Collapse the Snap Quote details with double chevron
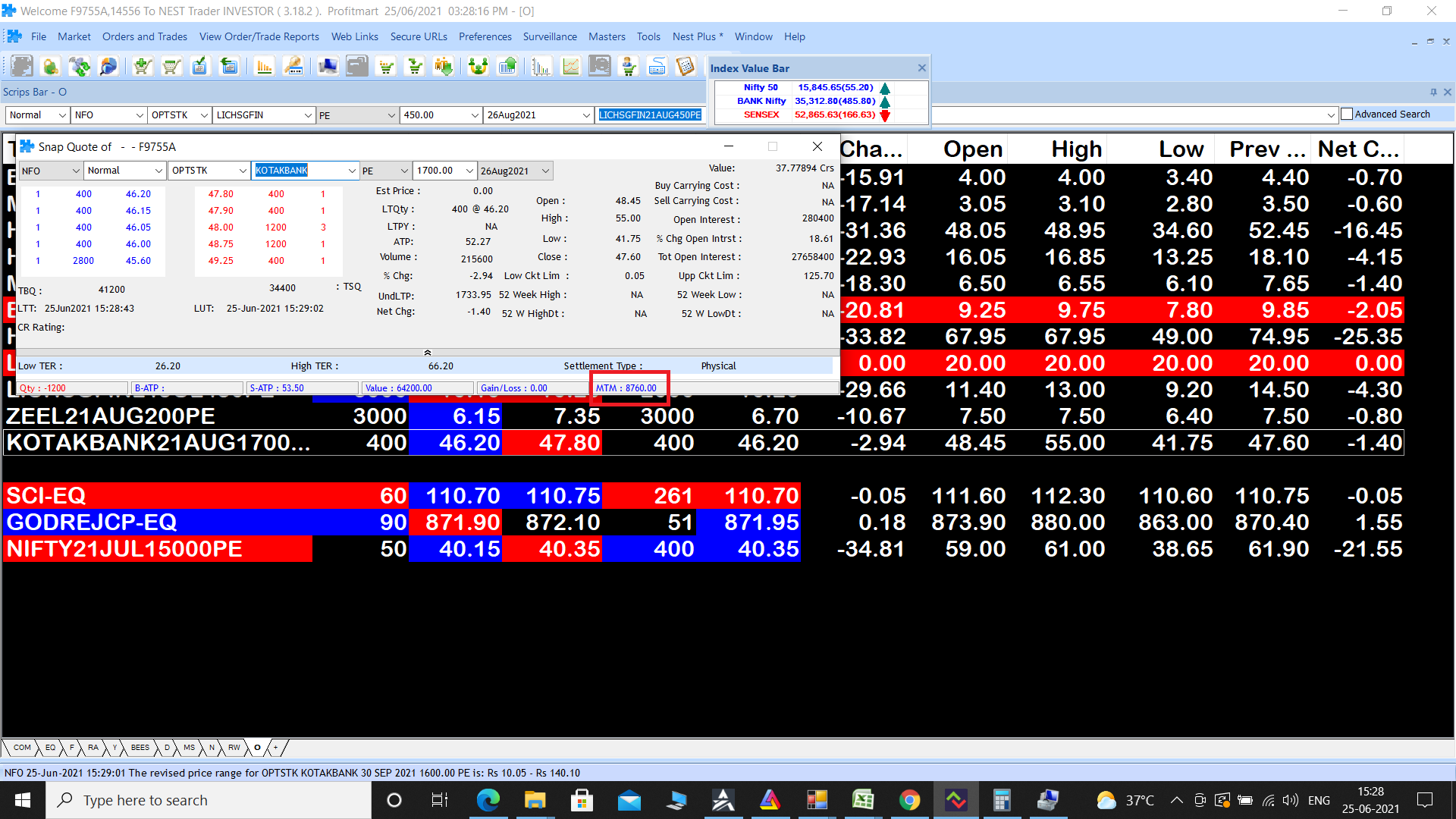 coord(428,353)
